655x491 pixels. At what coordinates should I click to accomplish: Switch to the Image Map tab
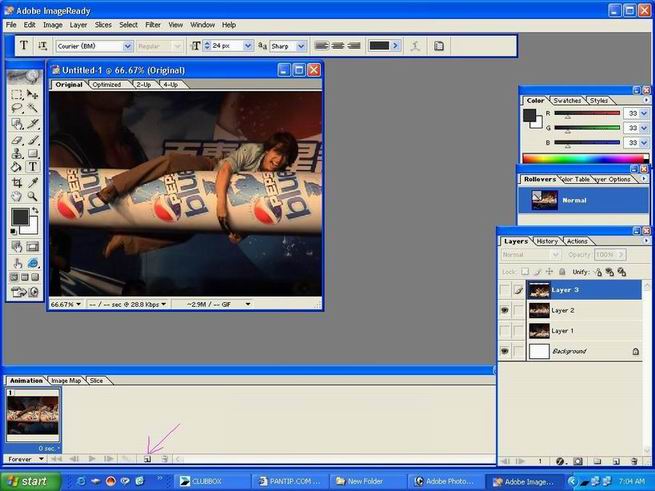[66, 380]
